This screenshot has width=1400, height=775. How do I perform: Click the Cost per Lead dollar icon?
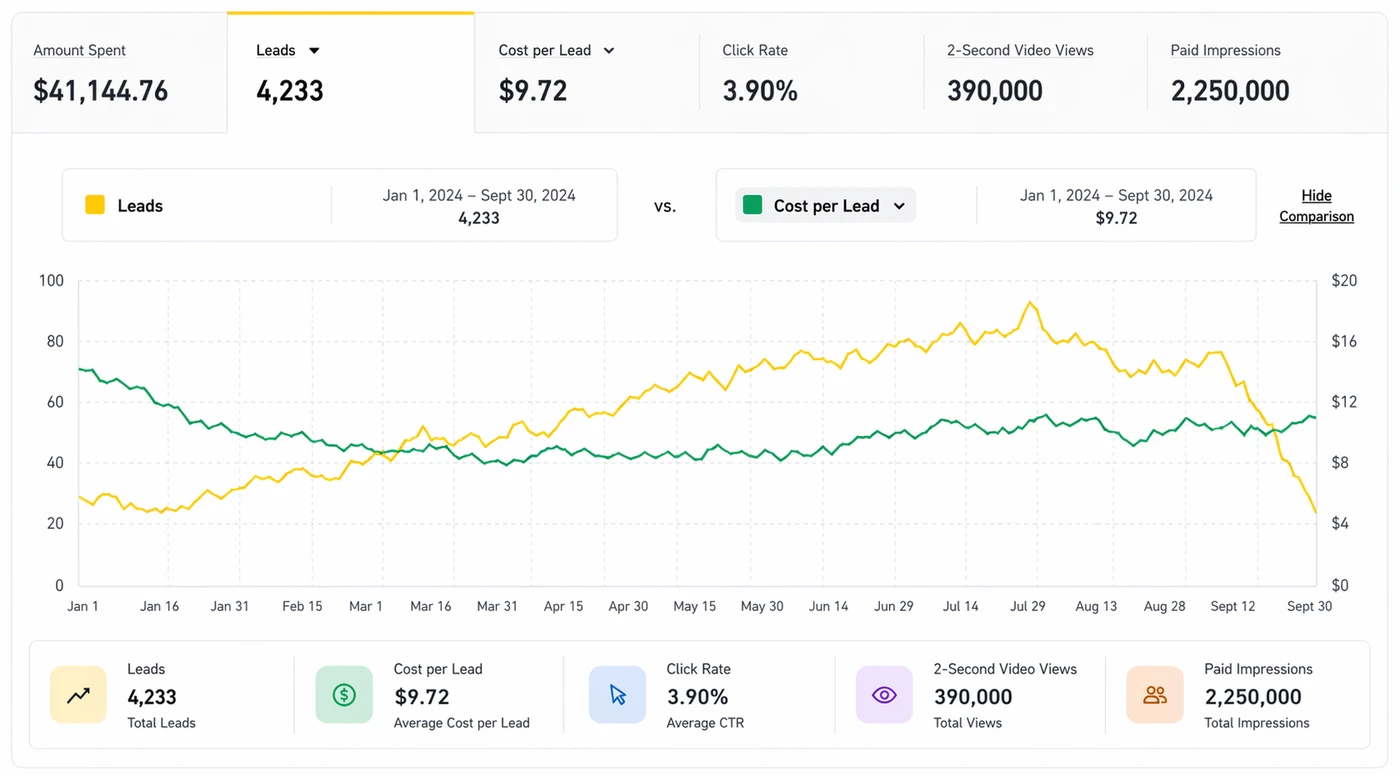coord(344,695)
